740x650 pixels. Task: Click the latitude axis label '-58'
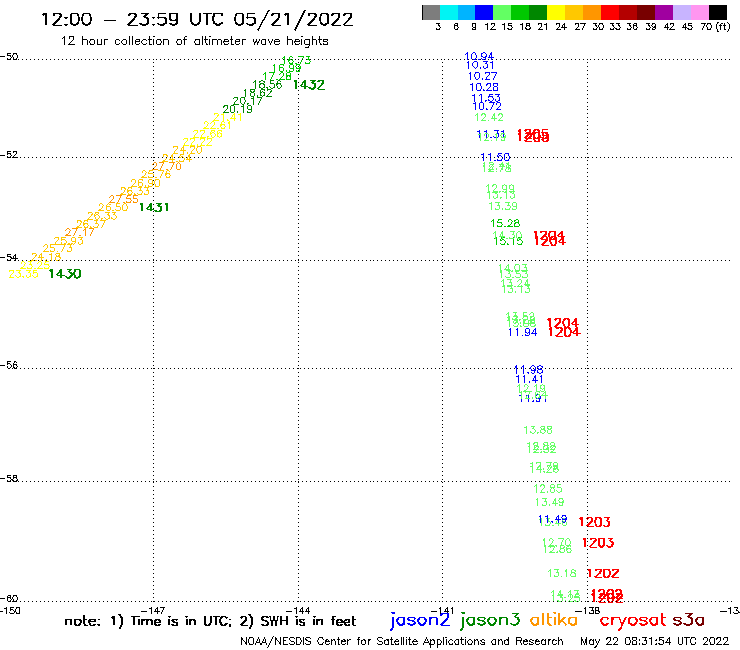pyautogui.click(x=9, y=478)
